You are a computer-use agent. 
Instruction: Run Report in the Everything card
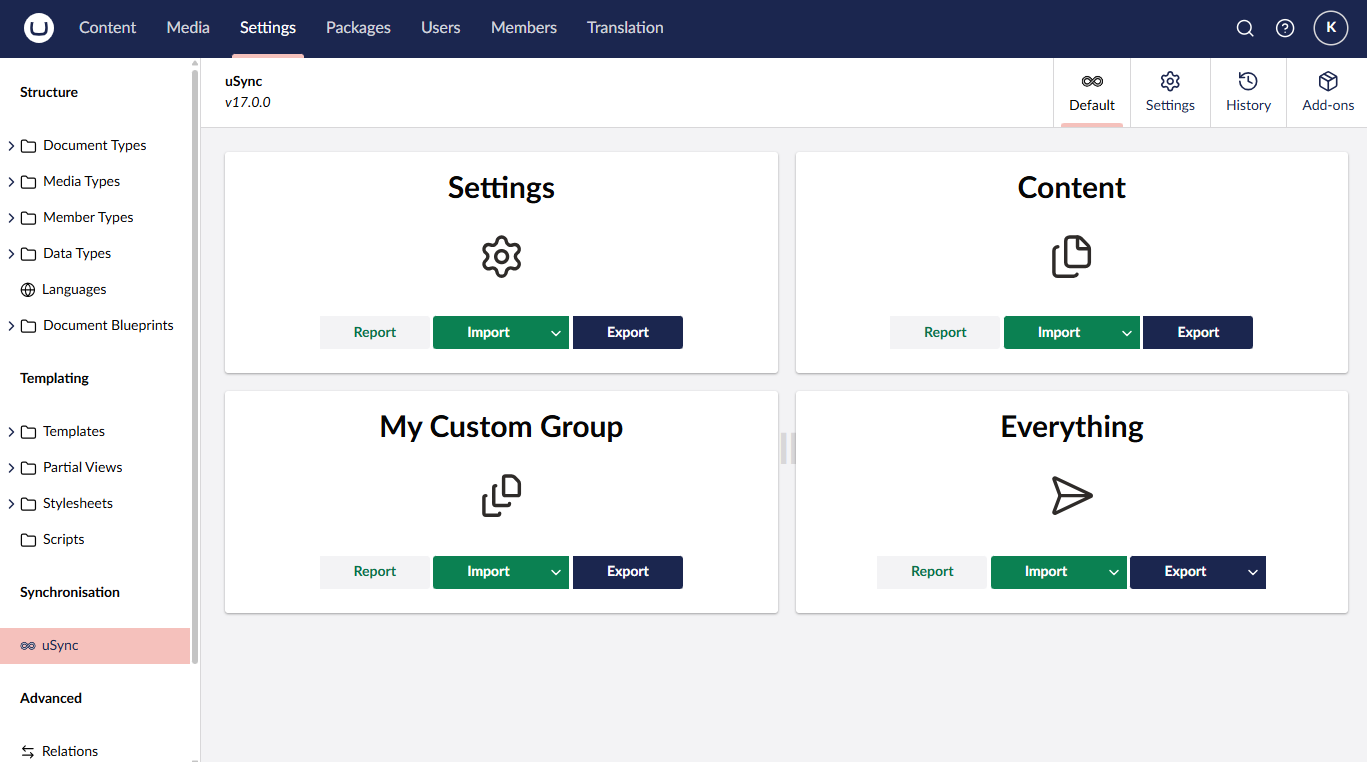coord(932,572)
